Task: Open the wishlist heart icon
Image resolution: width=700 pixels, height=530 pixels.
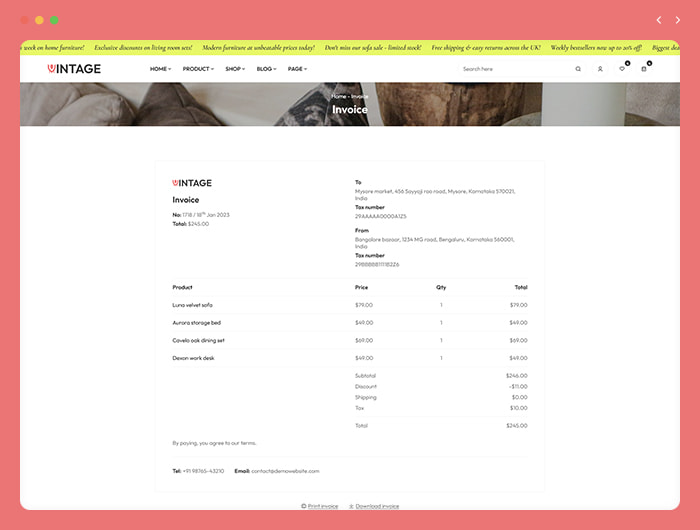Action: [x=622, y=69]
